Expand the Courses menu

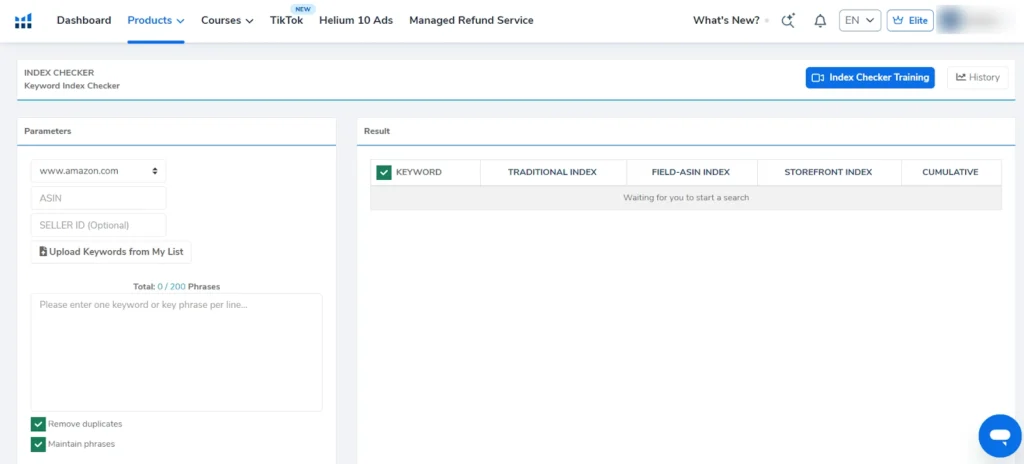pos(227,20)
